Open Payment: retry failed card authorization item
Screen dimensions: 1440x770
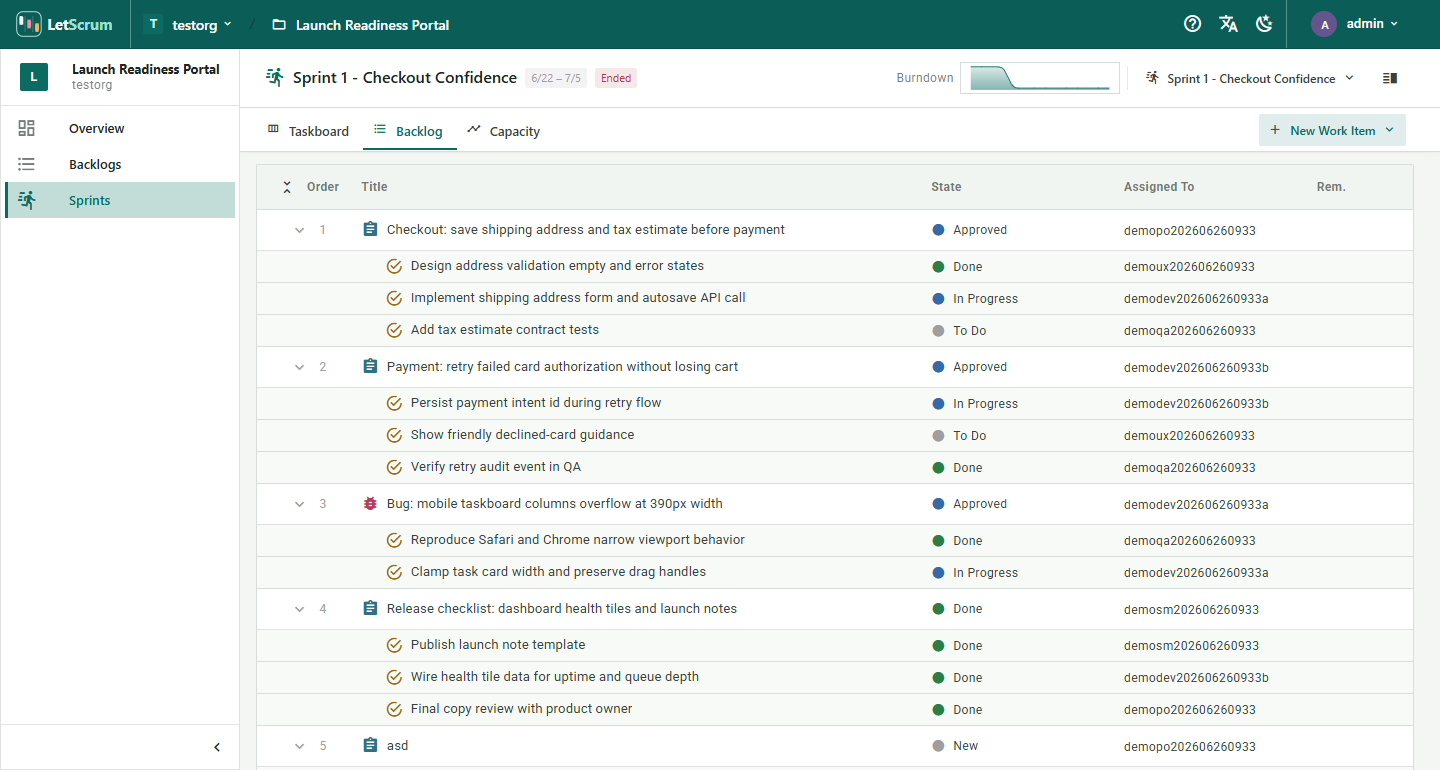click(x=562, y=367)
